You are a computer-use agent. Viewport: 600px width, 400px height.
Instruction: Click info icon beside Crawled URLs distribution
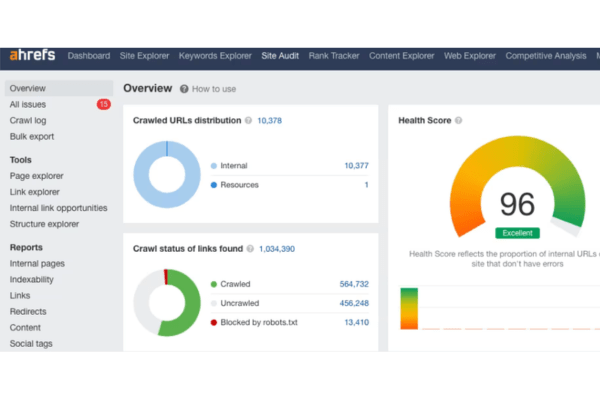(x=248, y=121)
